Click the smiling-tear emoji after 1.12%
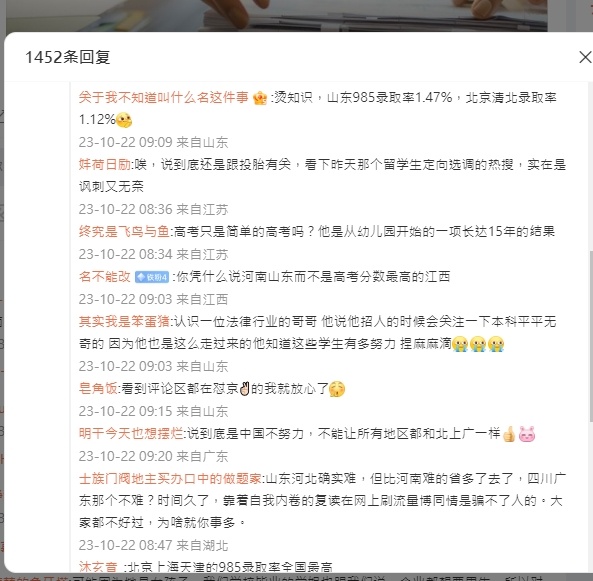 click(x=124, y=120)
